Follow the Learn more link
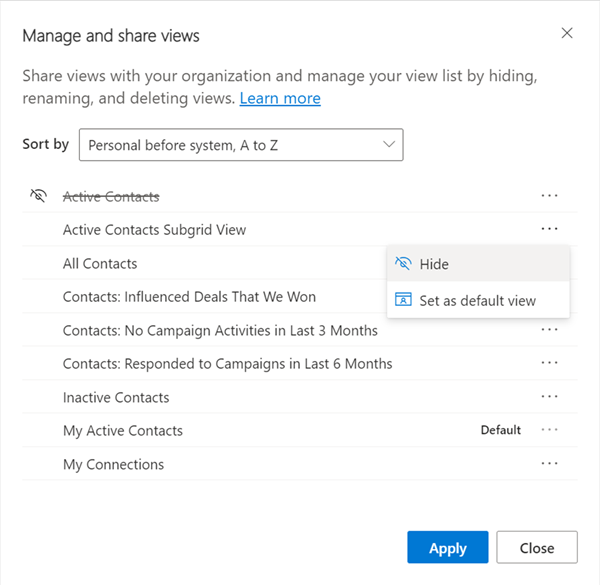Viewport: 600px width, 585px height. coord(280,98)
